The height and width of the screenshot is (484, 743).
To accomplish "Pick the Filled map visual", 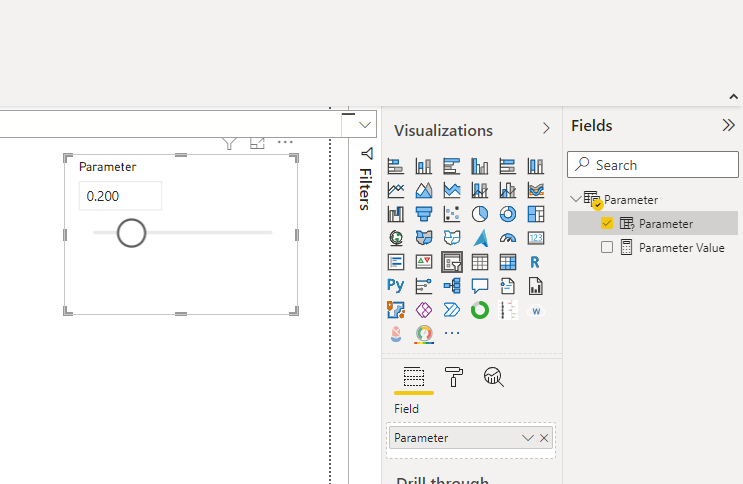I will pos(424,238).
